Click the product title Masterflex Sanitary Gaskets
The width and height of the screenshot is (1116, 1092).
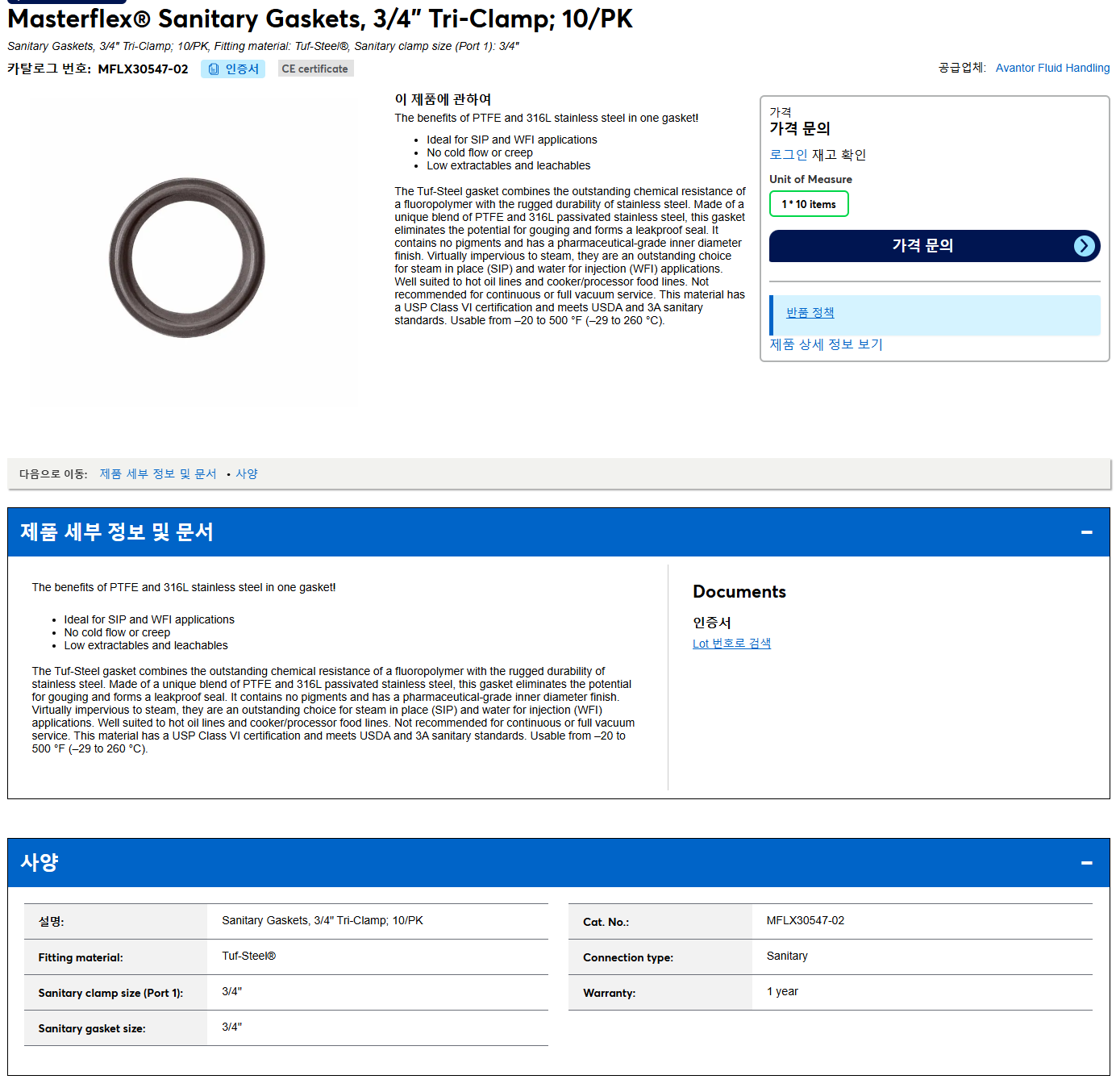click(320, 19)
